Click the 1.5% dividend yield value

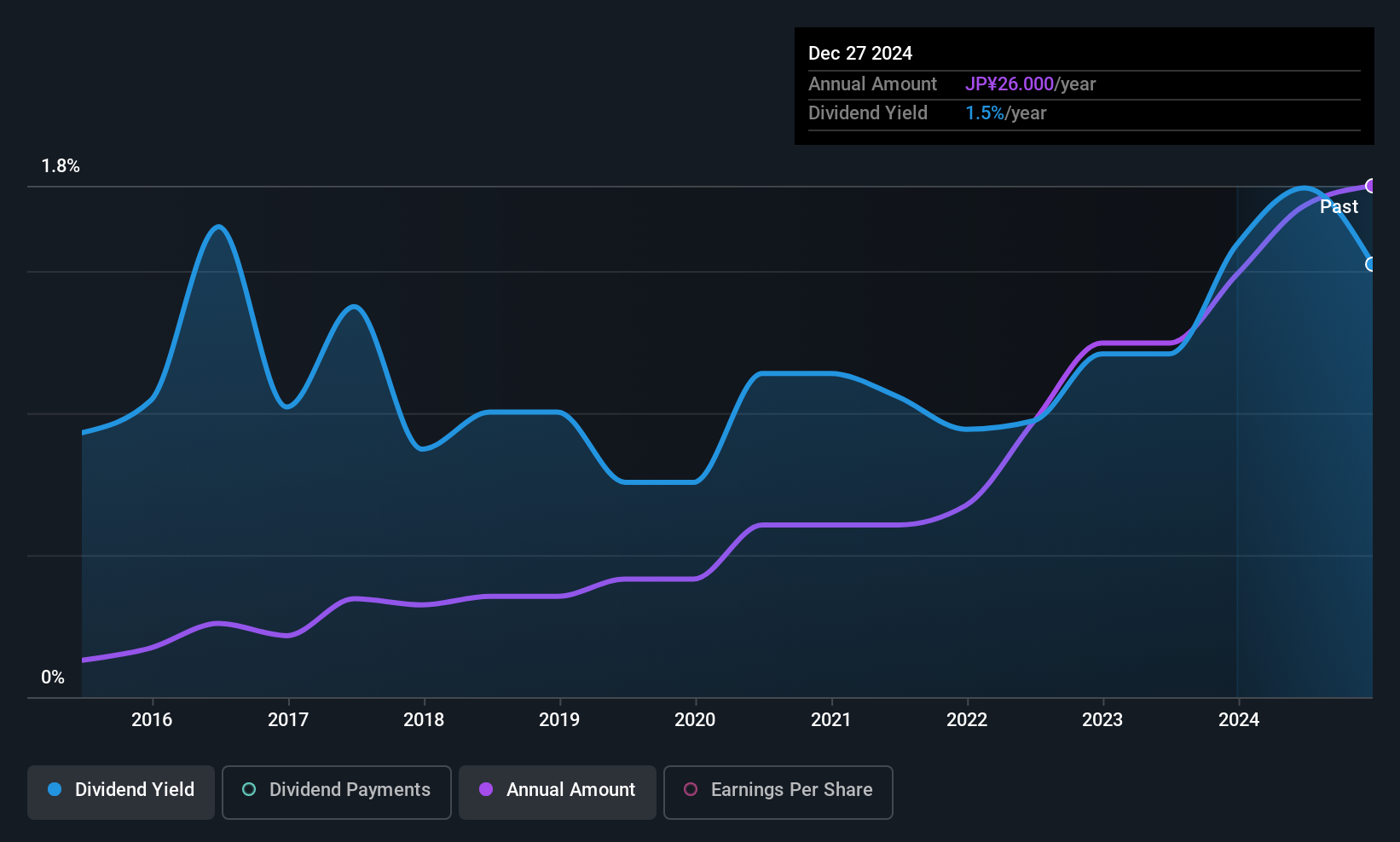985,113
